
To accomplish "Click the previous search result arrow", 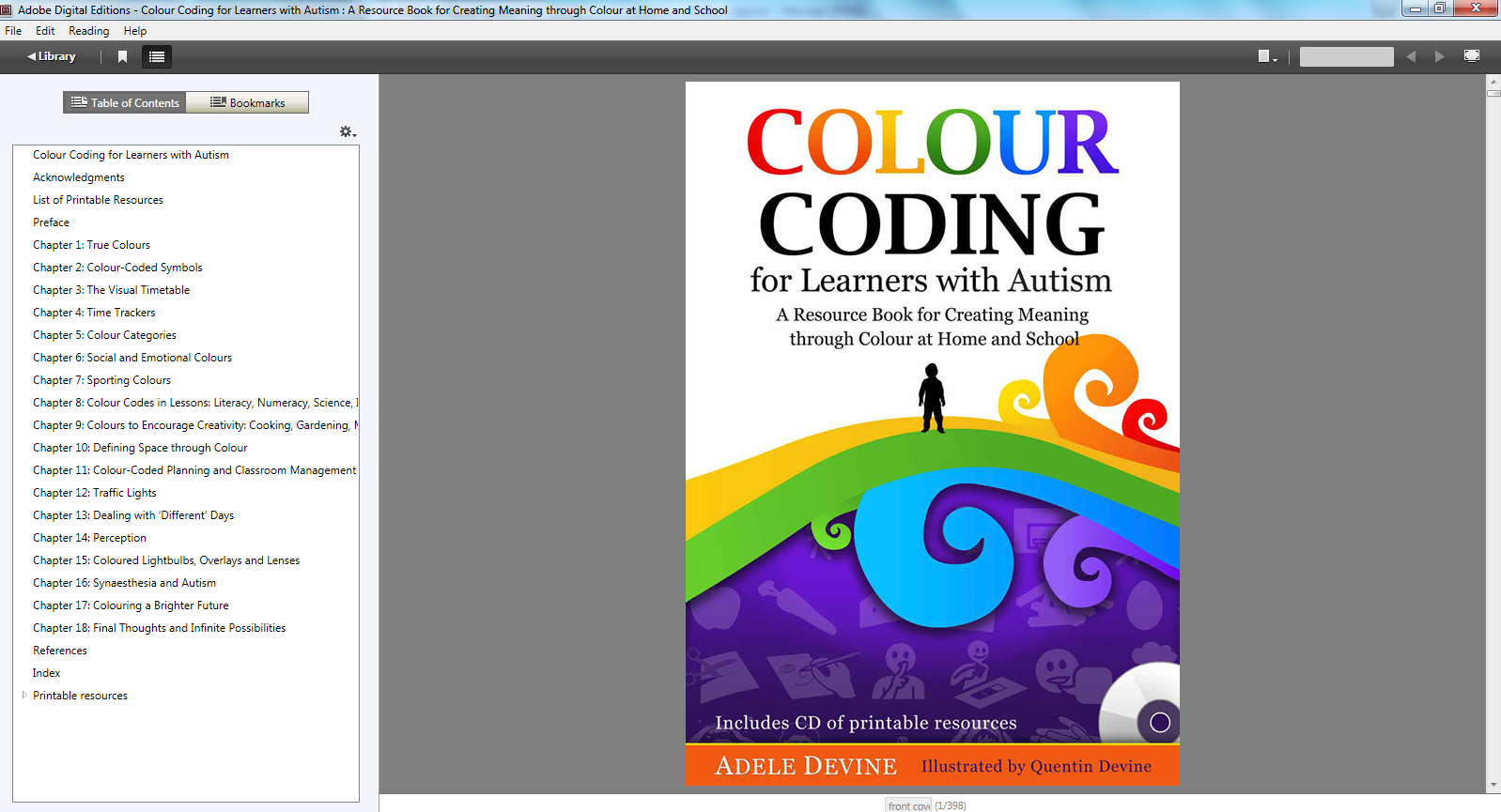I will point(1411,56).
